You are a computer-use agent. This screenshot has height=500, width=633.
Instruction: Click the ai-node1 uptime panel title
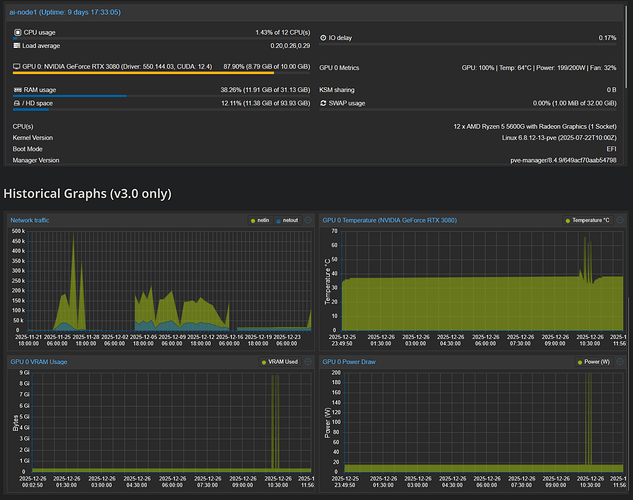click(65, 11)
